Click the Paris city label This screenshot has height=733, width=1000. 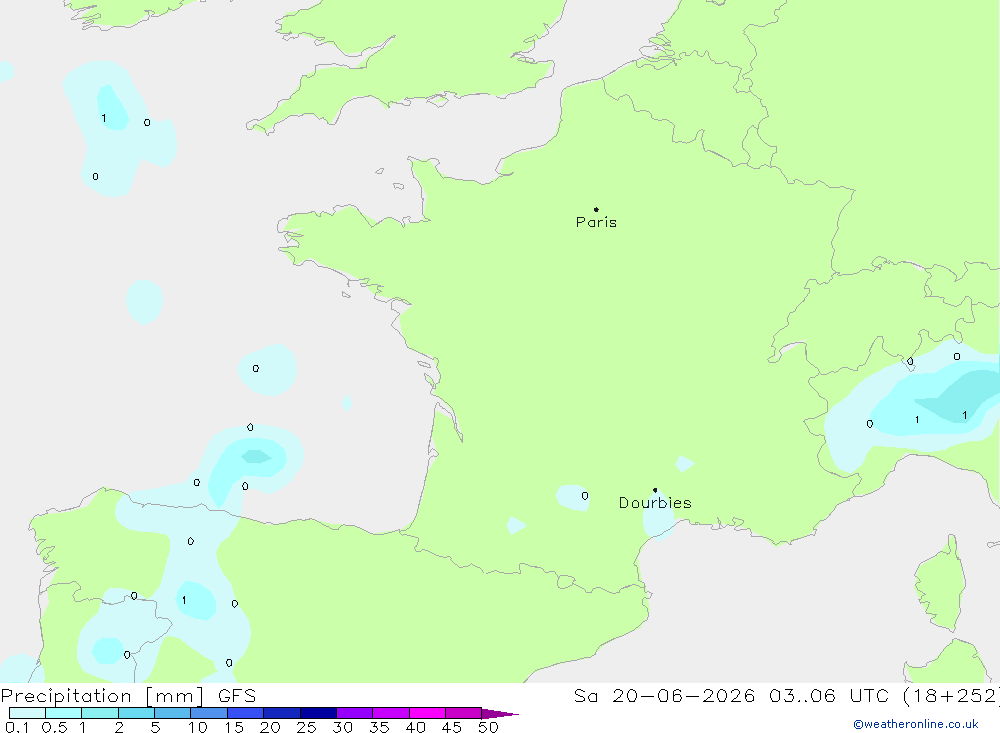[x=596, y=222]
